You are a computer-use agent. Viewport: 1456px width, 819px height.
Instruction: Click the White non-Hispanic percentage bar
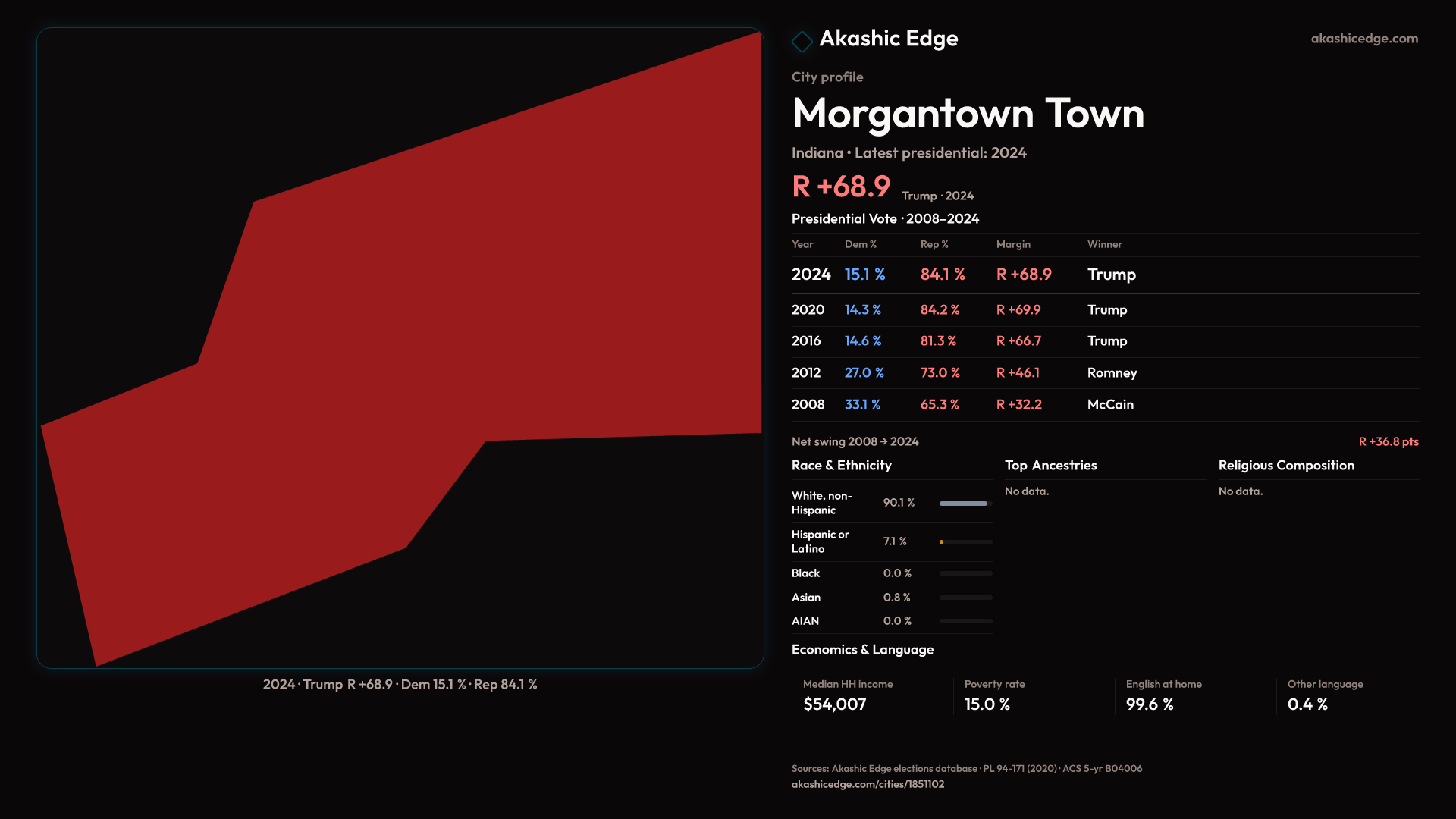964,504
